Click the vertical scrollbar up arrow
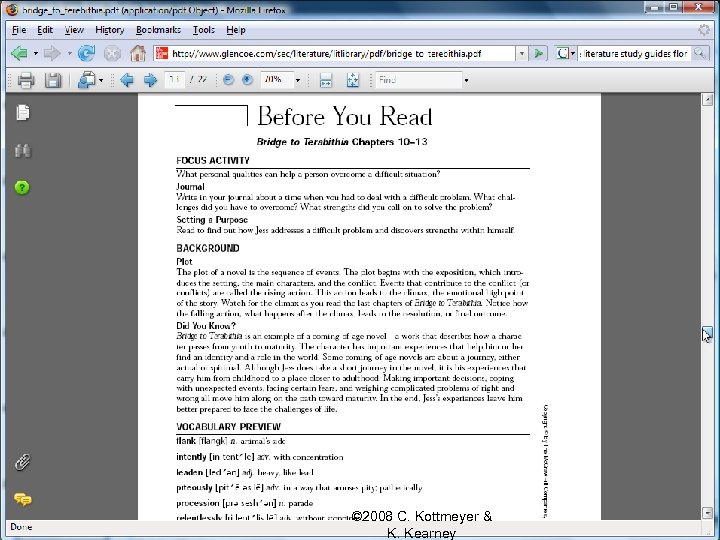 (x=707, y=100)
